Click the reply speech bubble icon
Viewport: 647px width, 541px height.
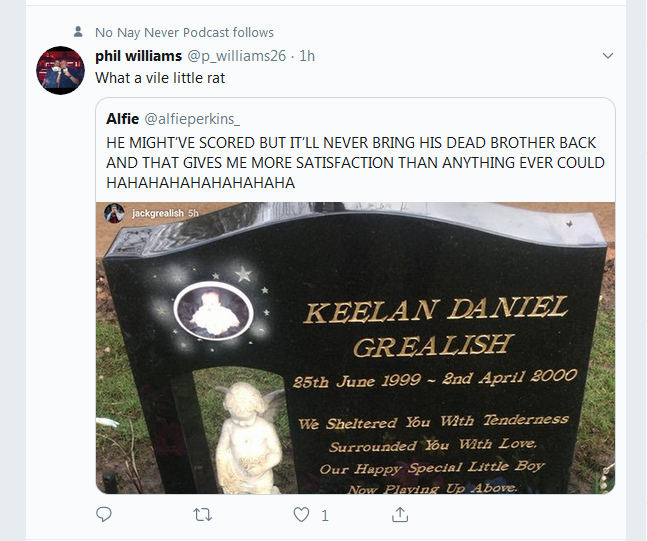click(x=104, y=515)
